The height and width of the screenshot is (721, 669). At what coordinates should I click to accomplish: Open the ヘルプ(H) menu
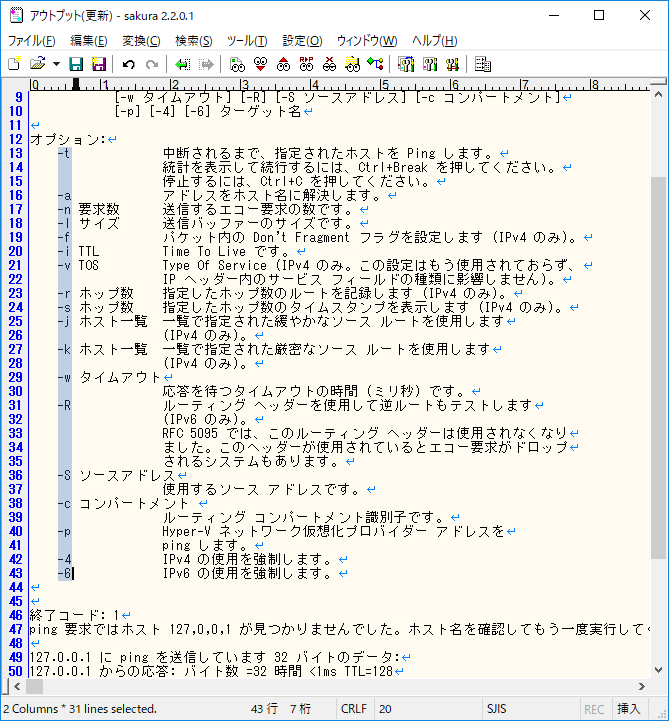(x=435, y=41)
